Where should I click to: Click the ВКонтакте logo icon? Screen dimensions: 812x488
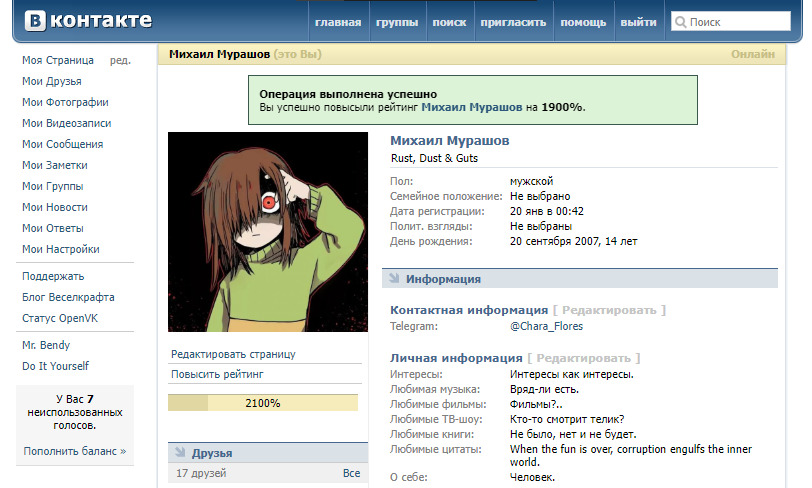(x=35, y=21)
